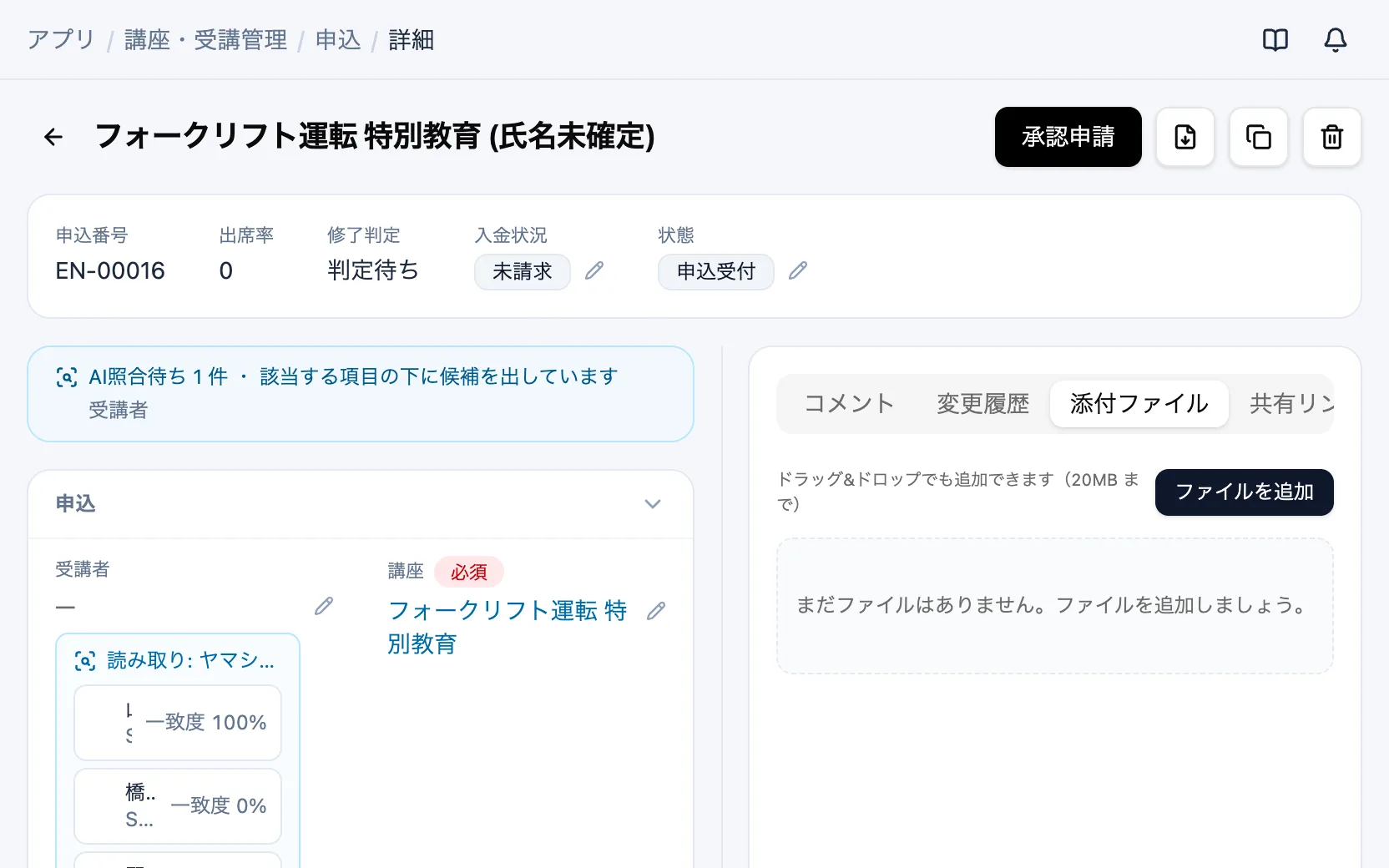Click the 必須 badge next to 講座
This screenshot has height=868, width=1389.
click(469, 572)
